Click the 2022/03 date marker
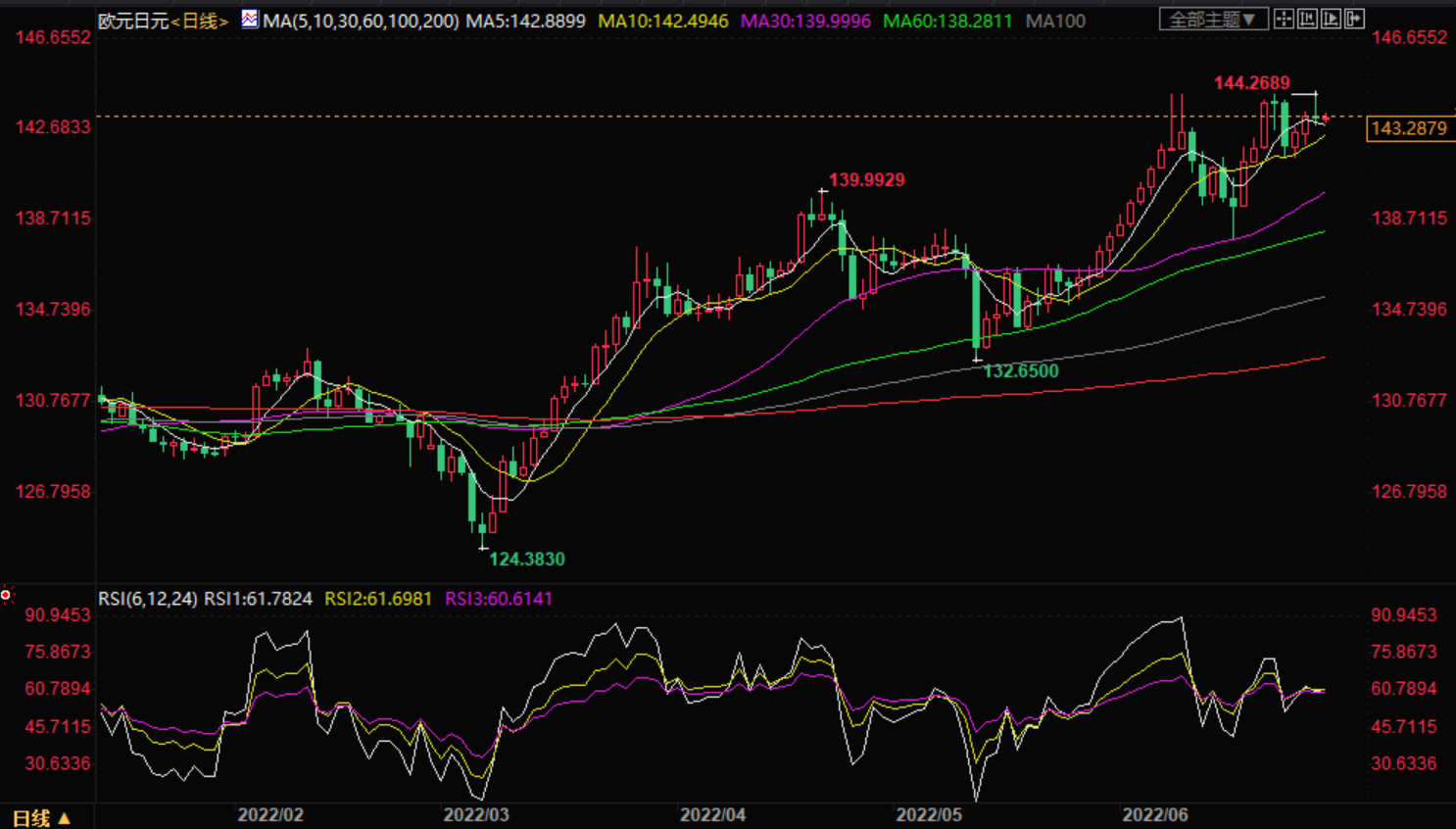The height and width of the screenshot is (829, 1456). tap(476, 815)
